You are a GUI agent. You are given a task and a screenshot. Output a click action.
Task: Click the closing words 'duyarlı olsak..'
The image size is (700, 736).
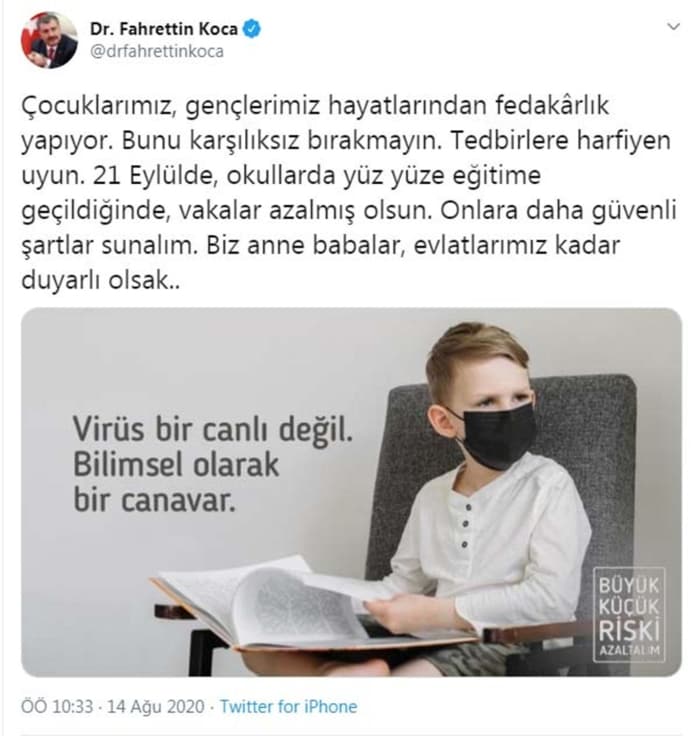pyautogui.click(x=100, y=281)
